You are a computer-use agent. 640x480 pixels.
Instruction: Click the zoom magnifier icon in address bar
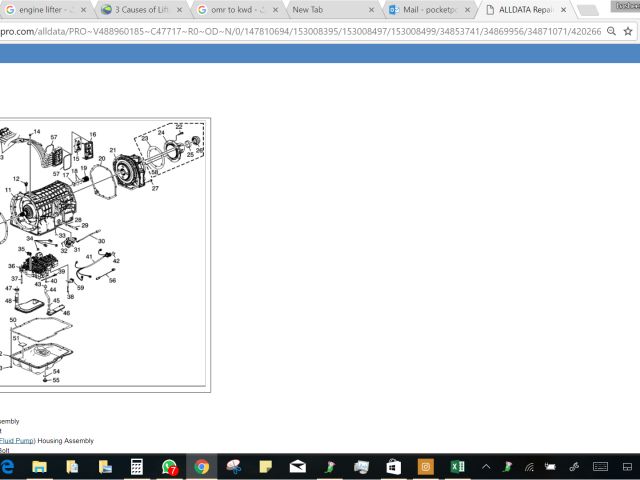tap(611, 31)
